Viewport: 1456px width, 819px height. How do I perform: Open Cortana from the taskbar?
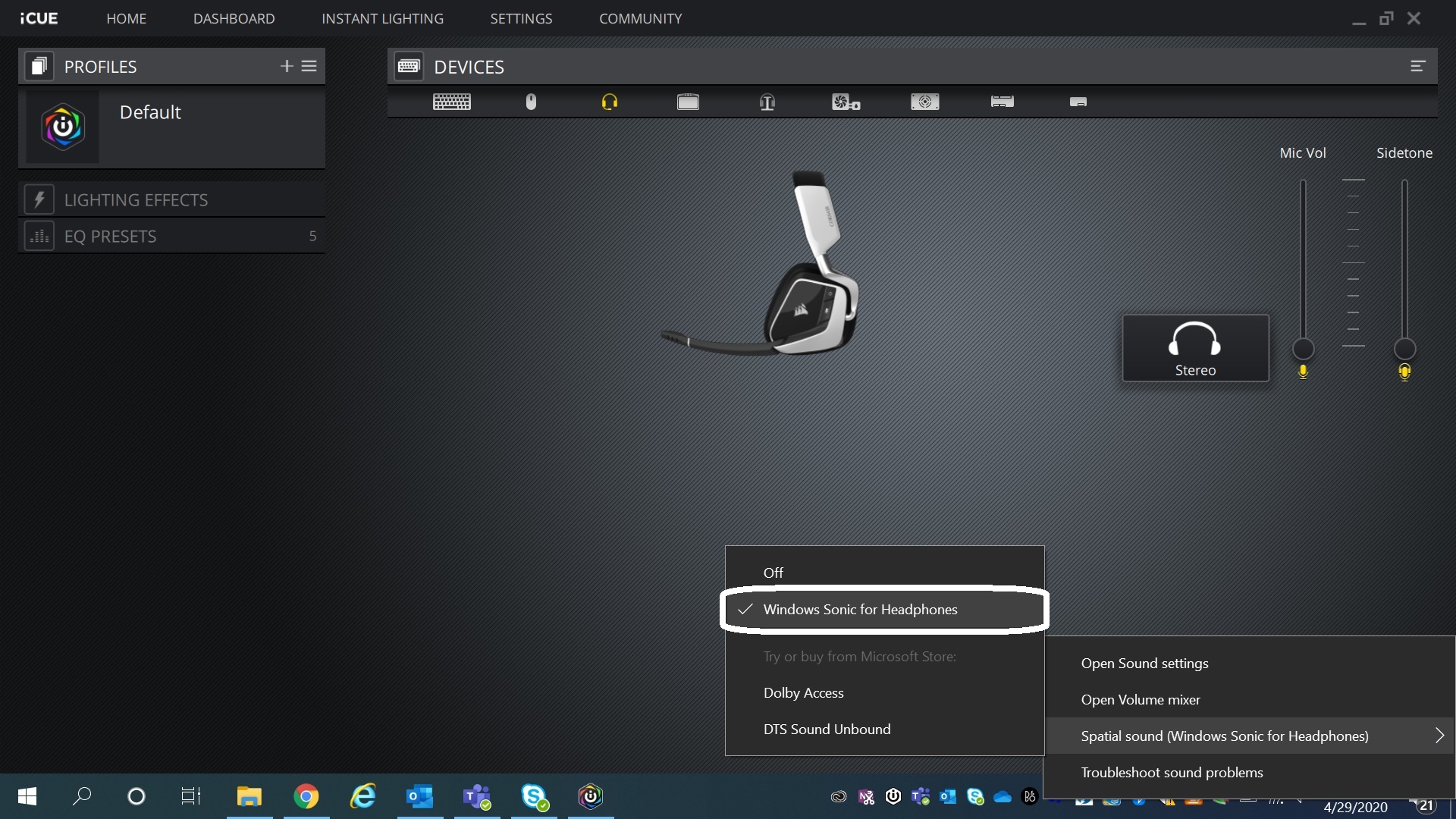pyautogui.click(x=136, y=796)
